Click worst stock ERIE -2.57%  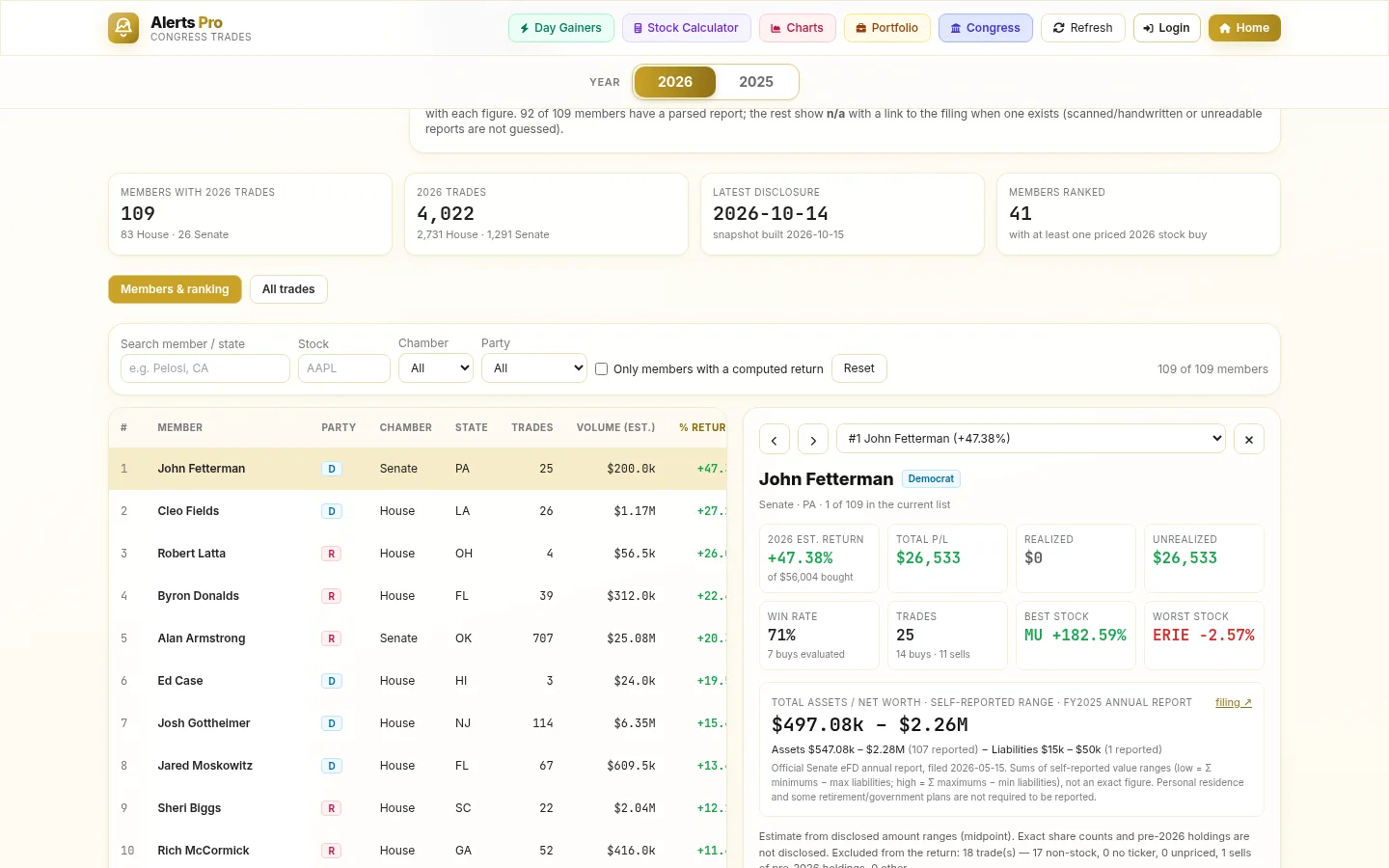tap(1203, 636)
